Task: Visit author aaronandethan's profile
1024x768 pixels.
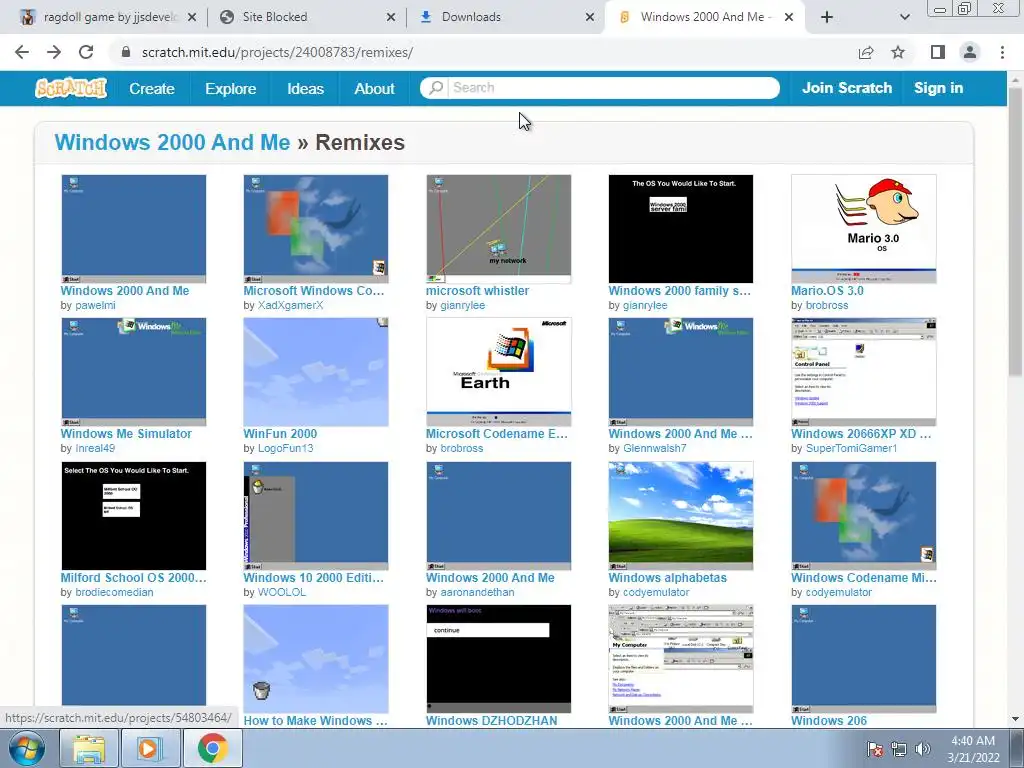Action: click(x=477, y=592)
